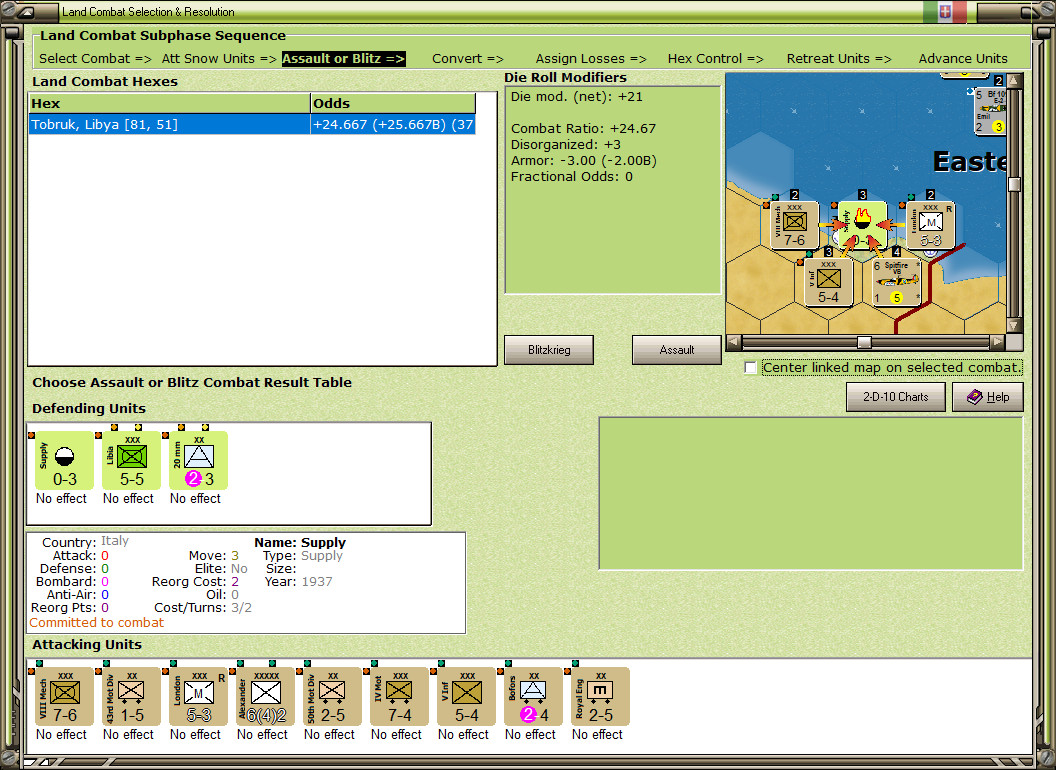Image resolution: width=1056 pixels, height=770 pixels.
Task: Click the Disorganized: +3 modifier line
Action: click(566, 145)
